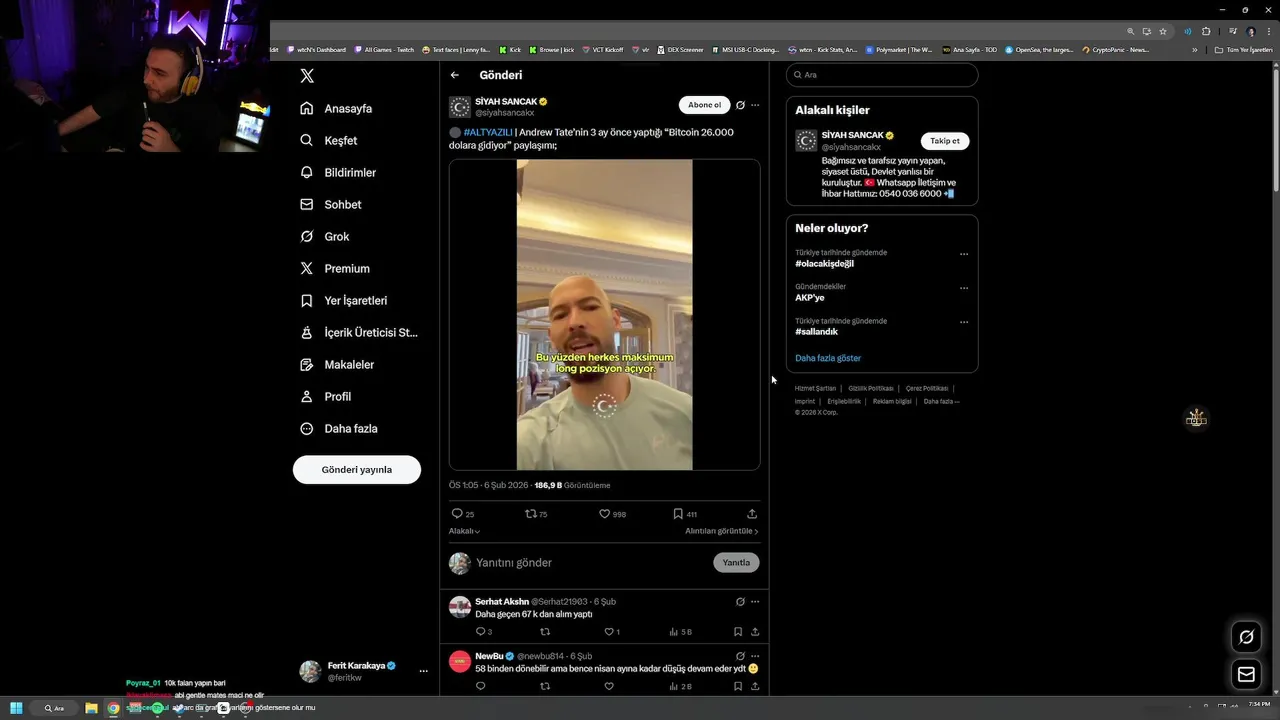
Task: Go to Anasayfa home page
Action: (x=336, y=108)
